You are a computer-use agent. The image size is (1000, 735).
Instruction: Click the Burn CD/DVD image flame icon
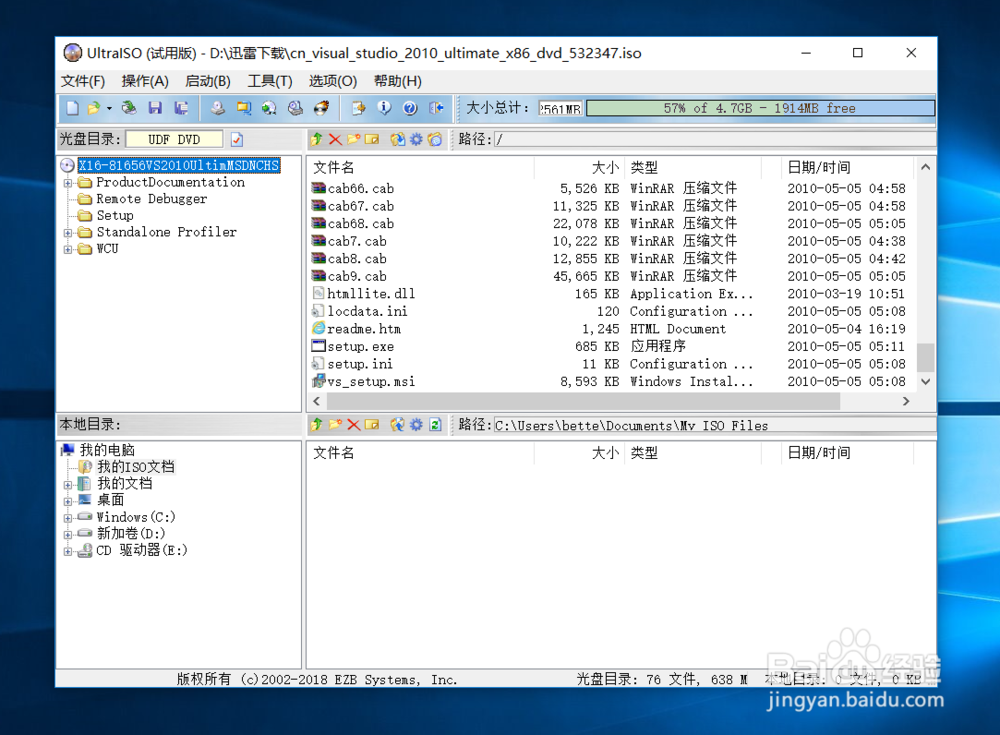[321, 108]
